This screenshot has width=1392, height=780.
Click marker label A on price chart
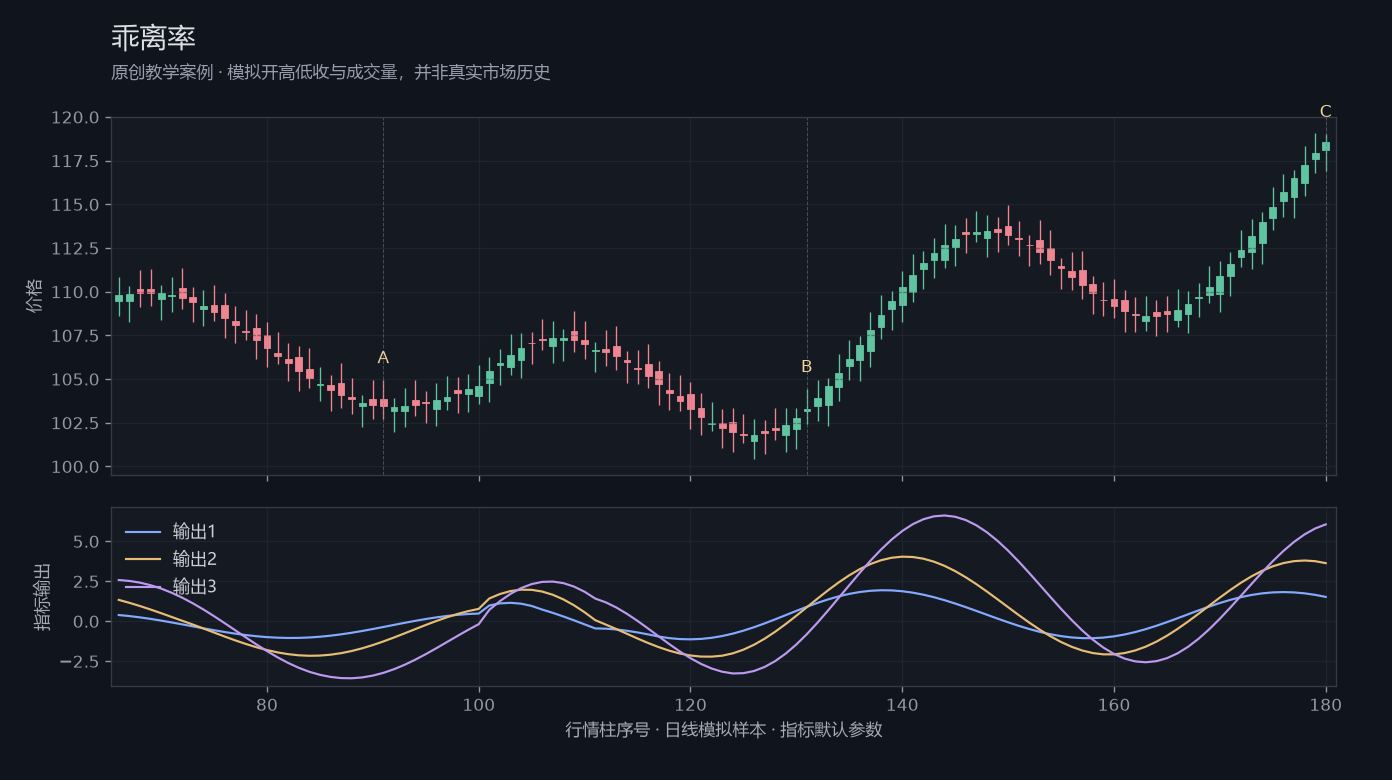[x=383, y=358]
